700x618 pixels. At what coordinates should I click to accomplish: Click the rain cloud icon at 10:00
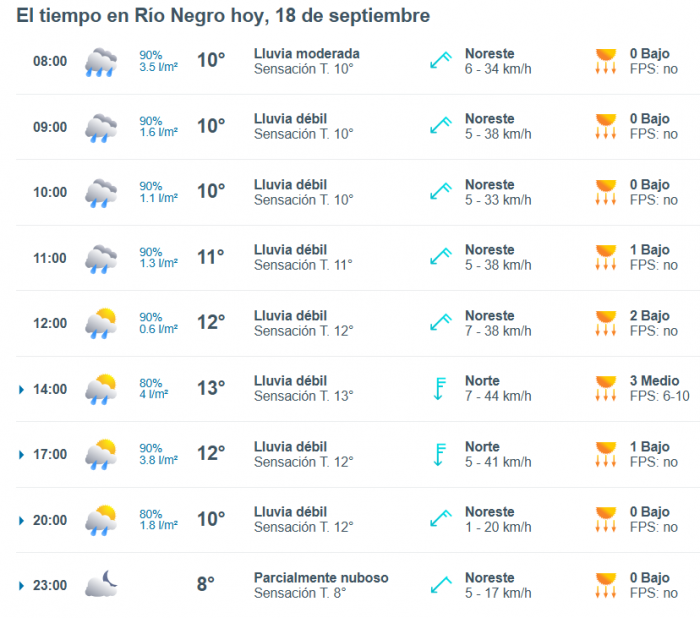point(100,193)
